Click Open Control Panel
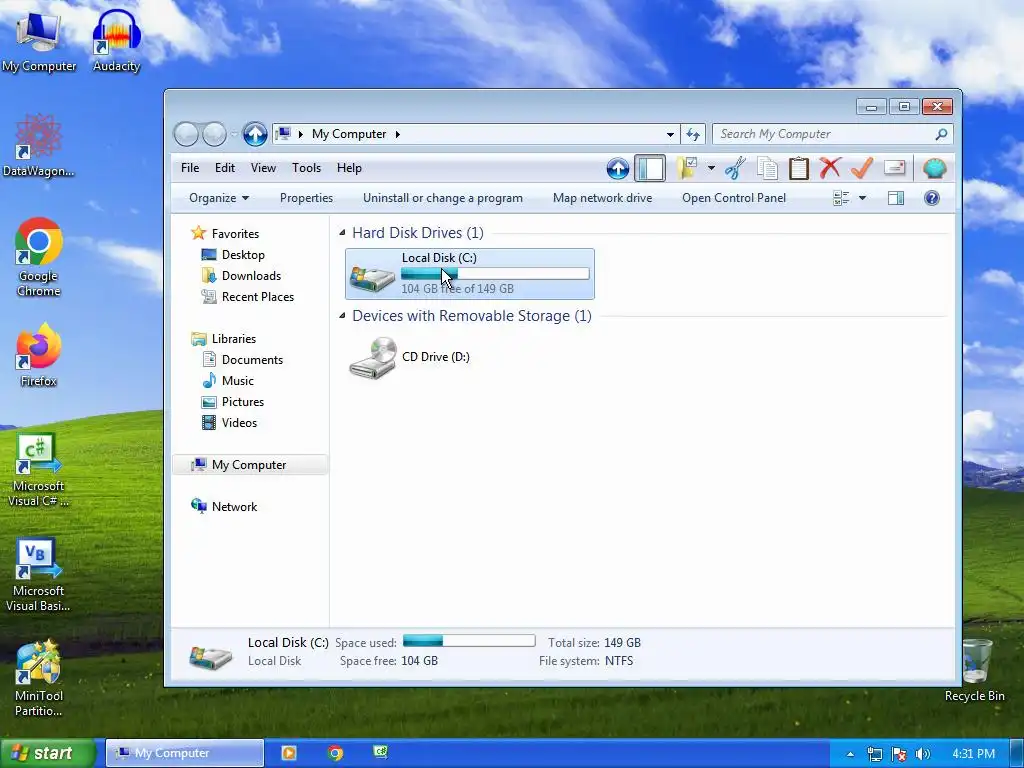 tap(734, 198)
